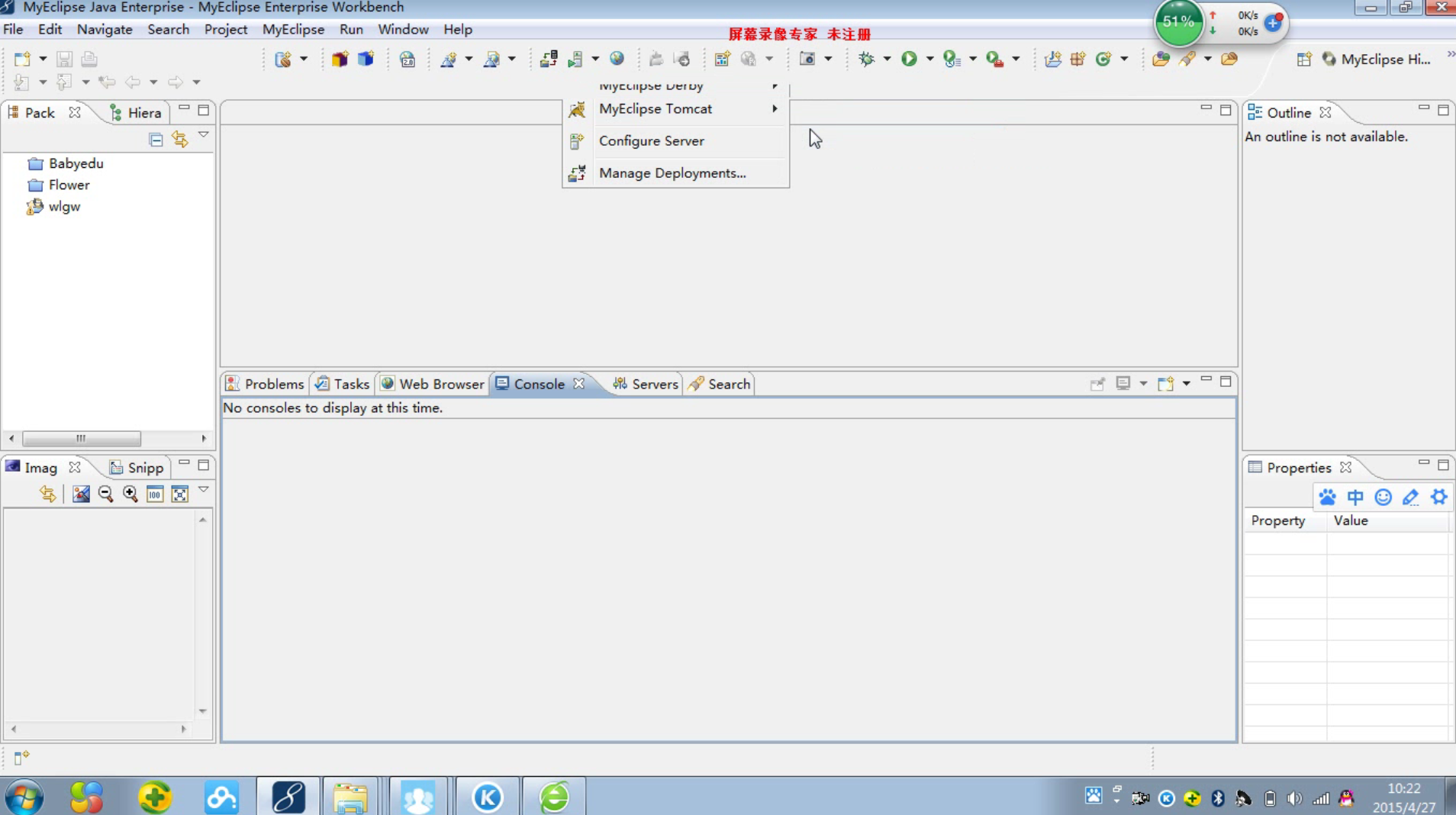Click the Package Explorer horizontal scrollbar thumb
The width and height of the screenshot is (1456, 815).
pos(82,439)
